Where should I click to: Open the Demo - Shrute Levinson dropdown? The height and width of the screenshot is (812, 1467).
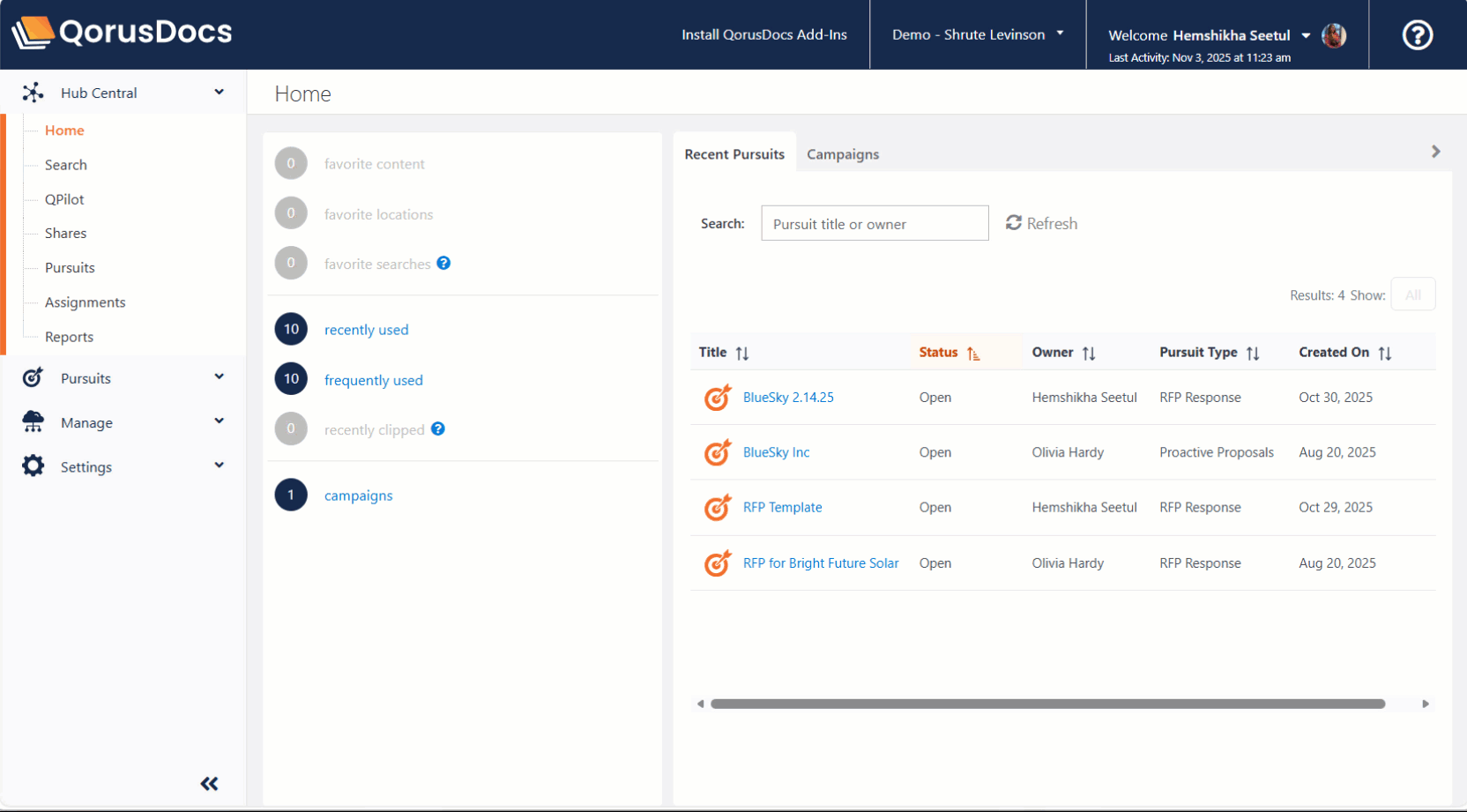977,34
